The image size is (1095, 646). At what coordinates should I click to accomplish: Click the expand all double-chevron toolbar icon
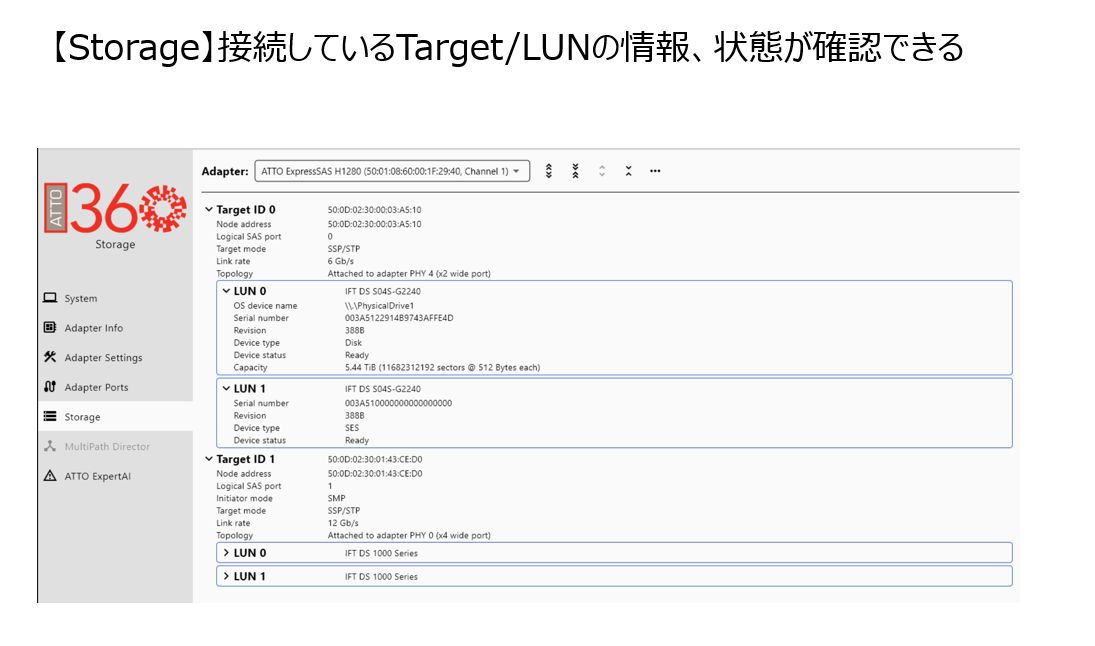(549, 171)
